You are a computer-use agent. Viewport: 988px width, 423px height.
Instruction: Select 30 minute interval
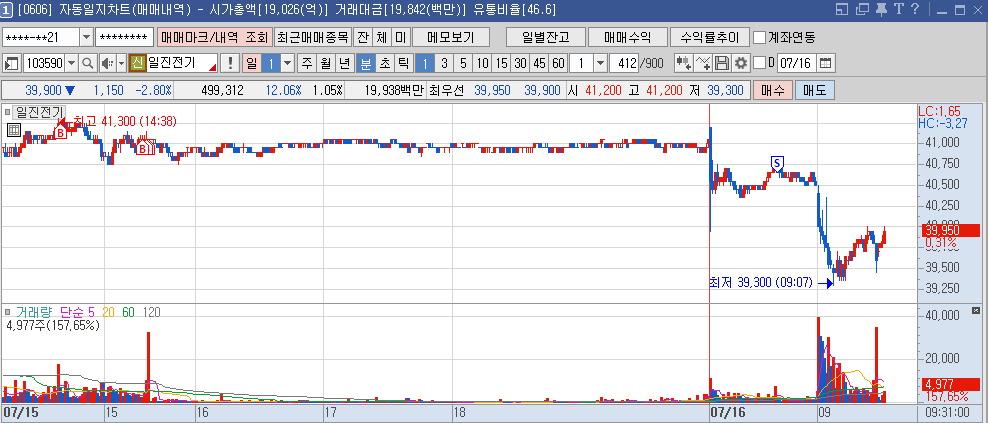(520, 63)
